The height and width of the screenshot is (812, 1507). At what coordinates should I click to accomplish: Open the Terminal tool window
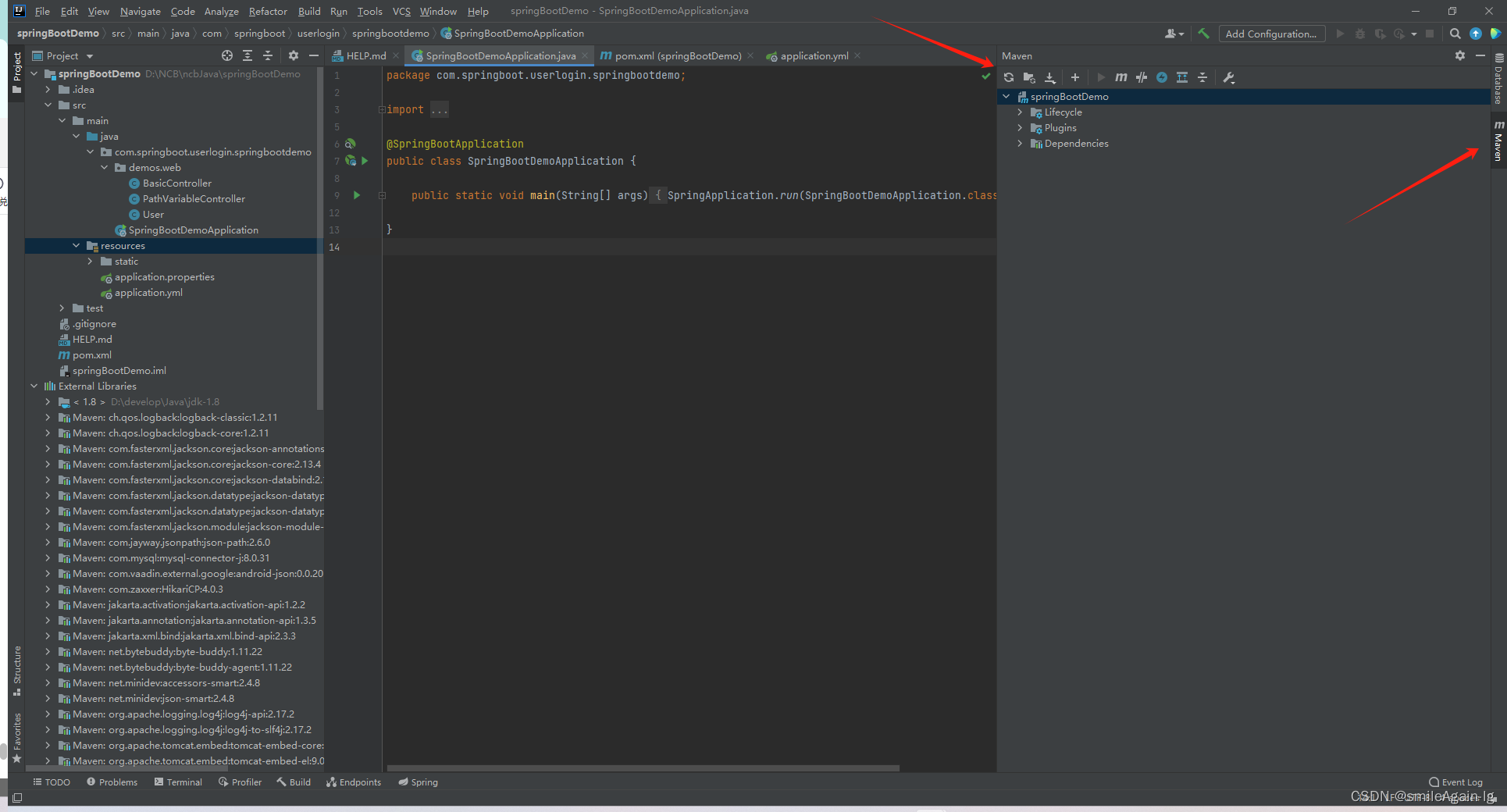(x=178, y=782)
